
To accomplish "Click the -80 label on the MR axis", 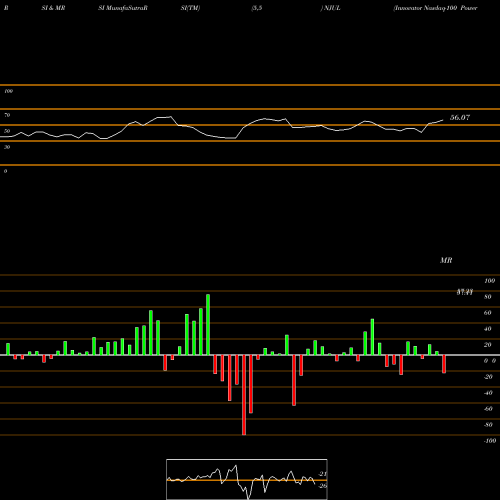I will click(488, 425).
